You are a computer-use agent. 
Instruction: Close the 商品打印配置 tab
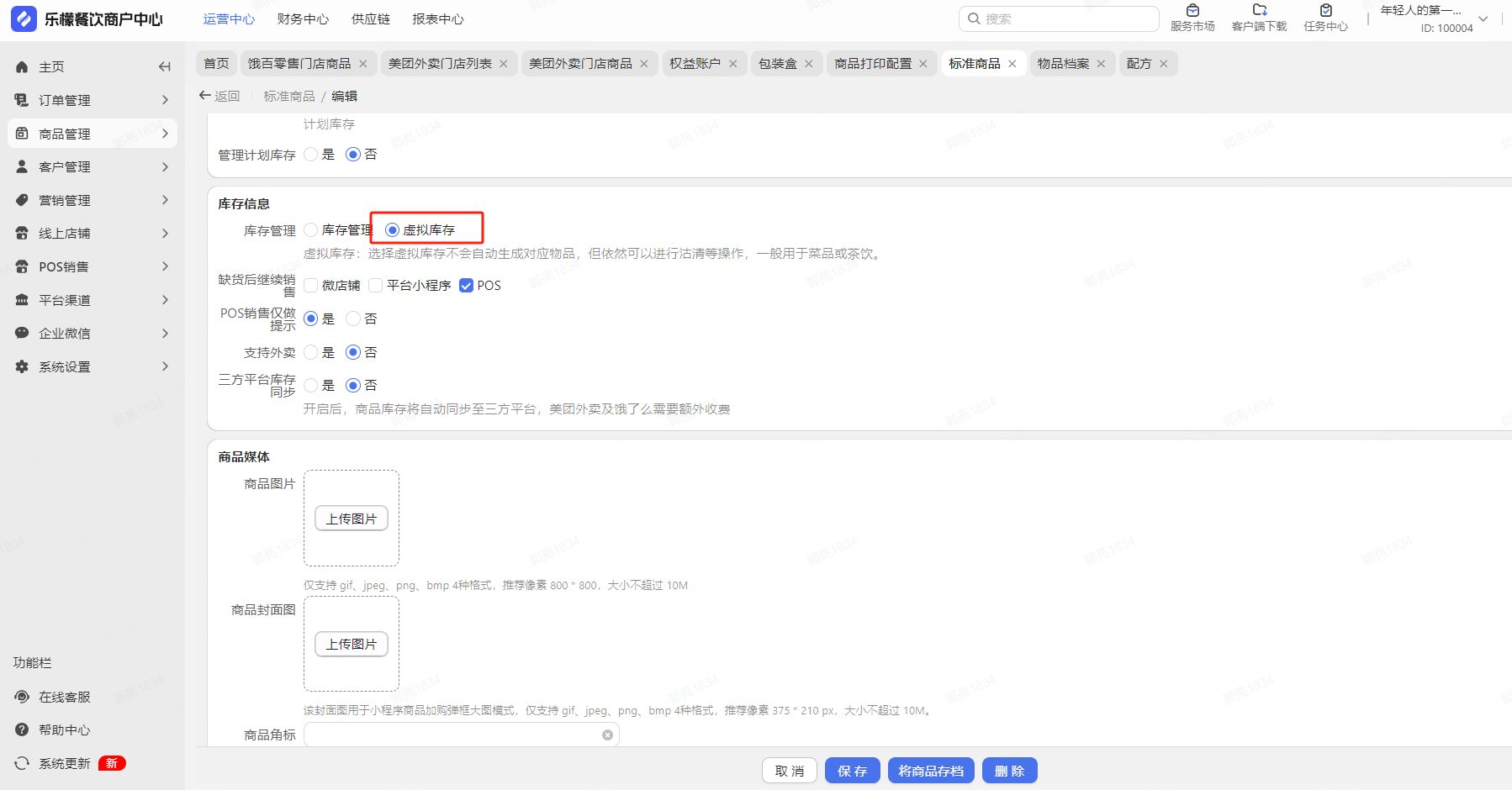tap(923, 64)
